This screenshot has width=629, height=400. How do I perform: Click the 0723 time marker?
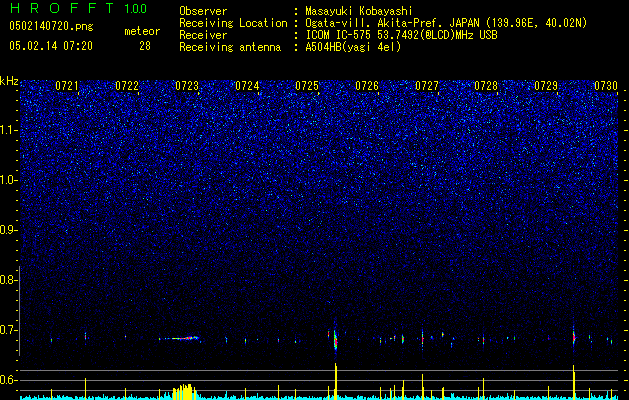point(187,86)
